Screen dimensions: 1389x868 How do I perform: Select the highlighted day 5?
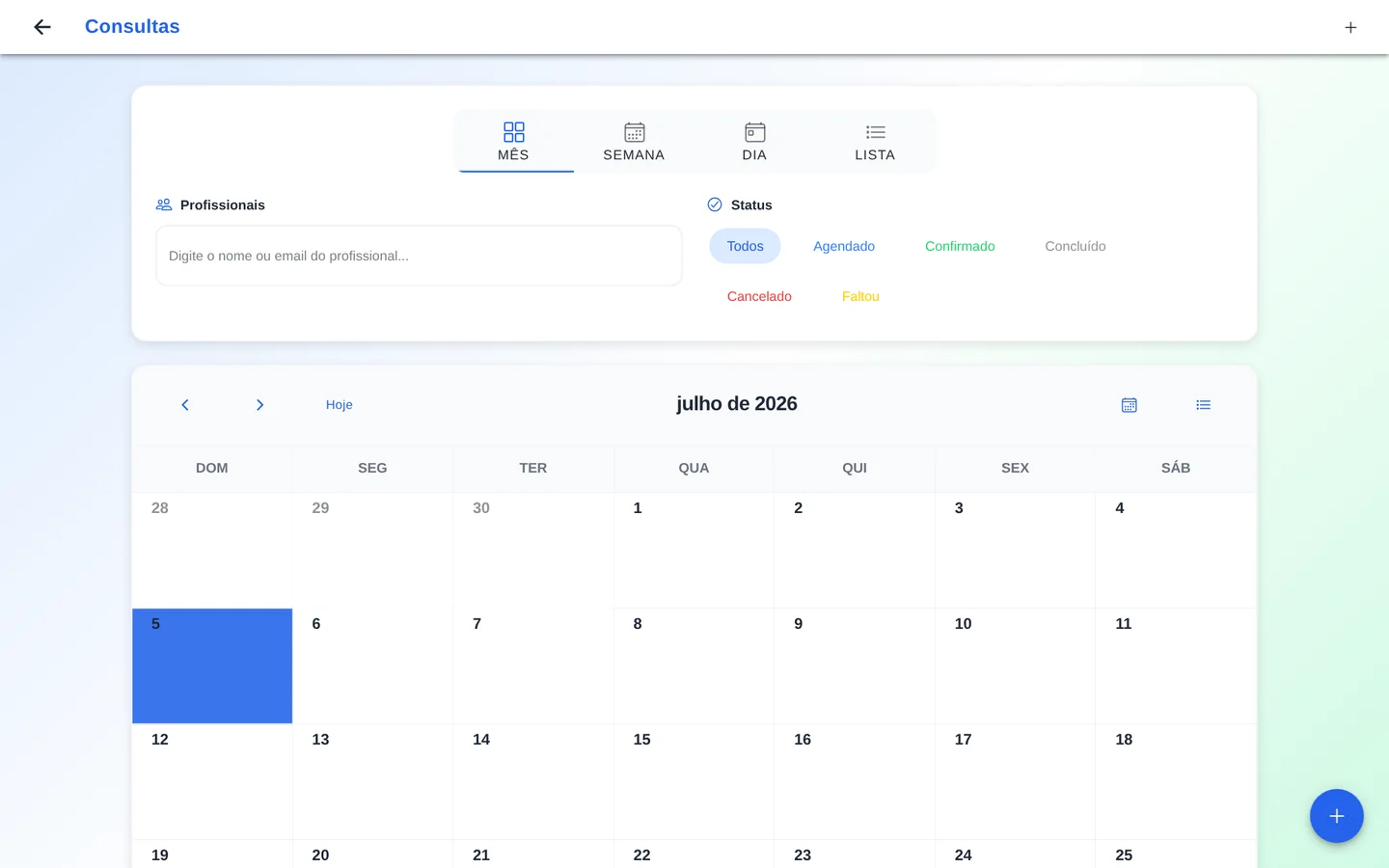coord(212,665)
